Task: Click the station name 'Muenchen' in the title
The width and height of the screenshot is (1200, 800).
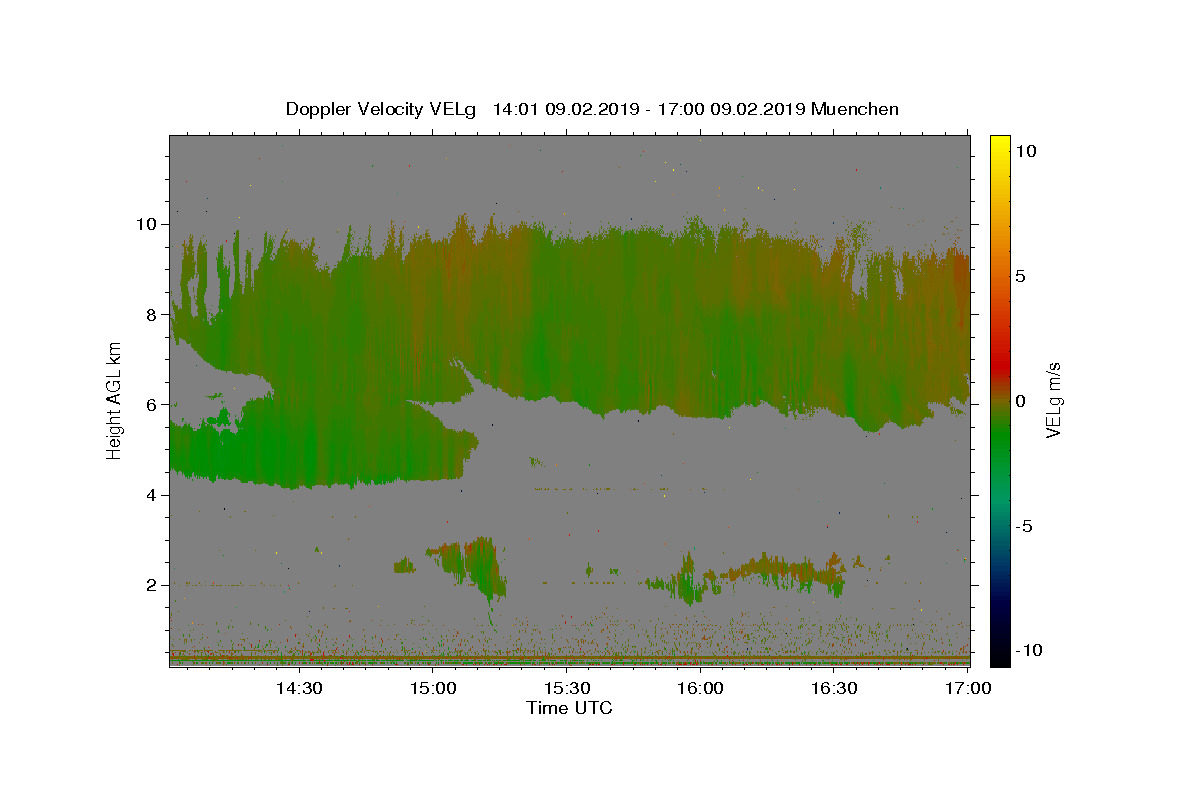Action: tap(855, 109)
